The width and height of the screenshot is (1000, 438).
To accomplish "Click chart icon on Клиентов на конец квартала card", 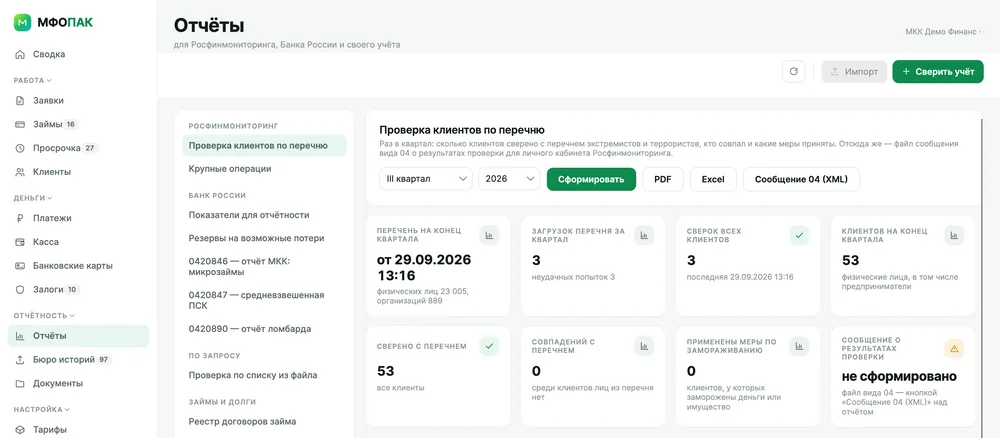I will coord(954,235).
